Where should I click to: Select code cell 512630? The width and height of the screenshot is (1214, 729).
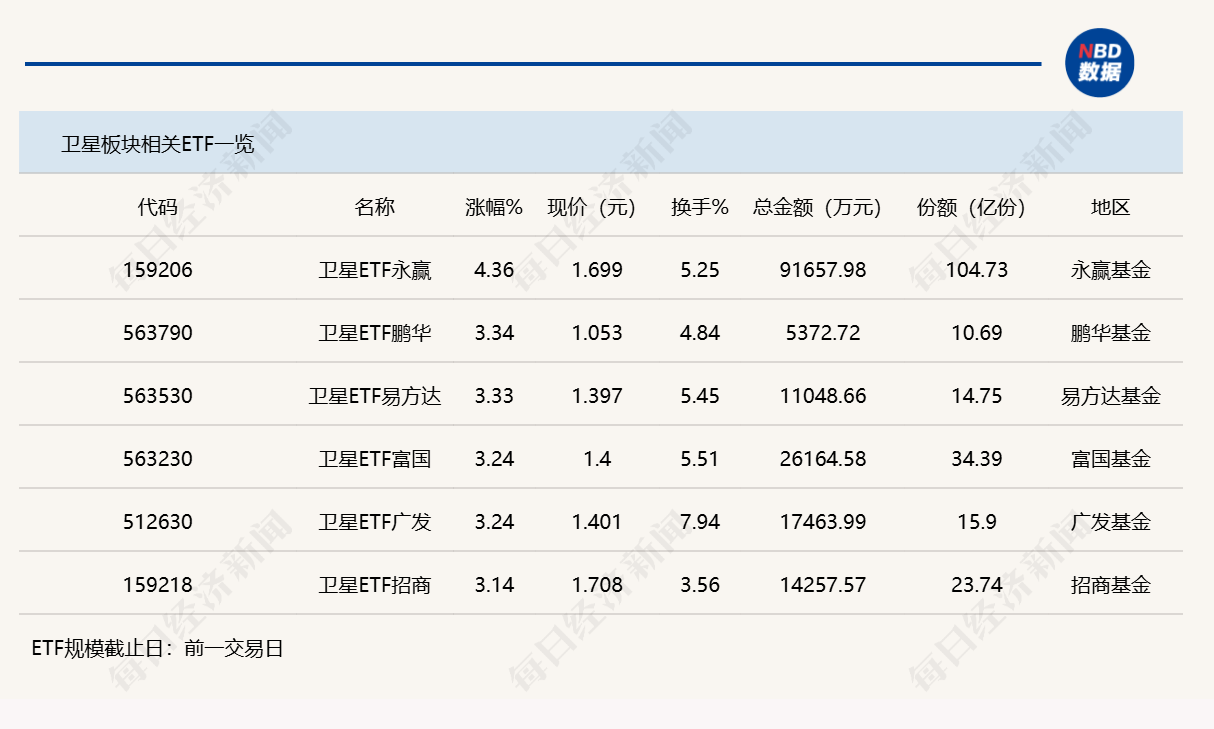(x=158, y=522)
